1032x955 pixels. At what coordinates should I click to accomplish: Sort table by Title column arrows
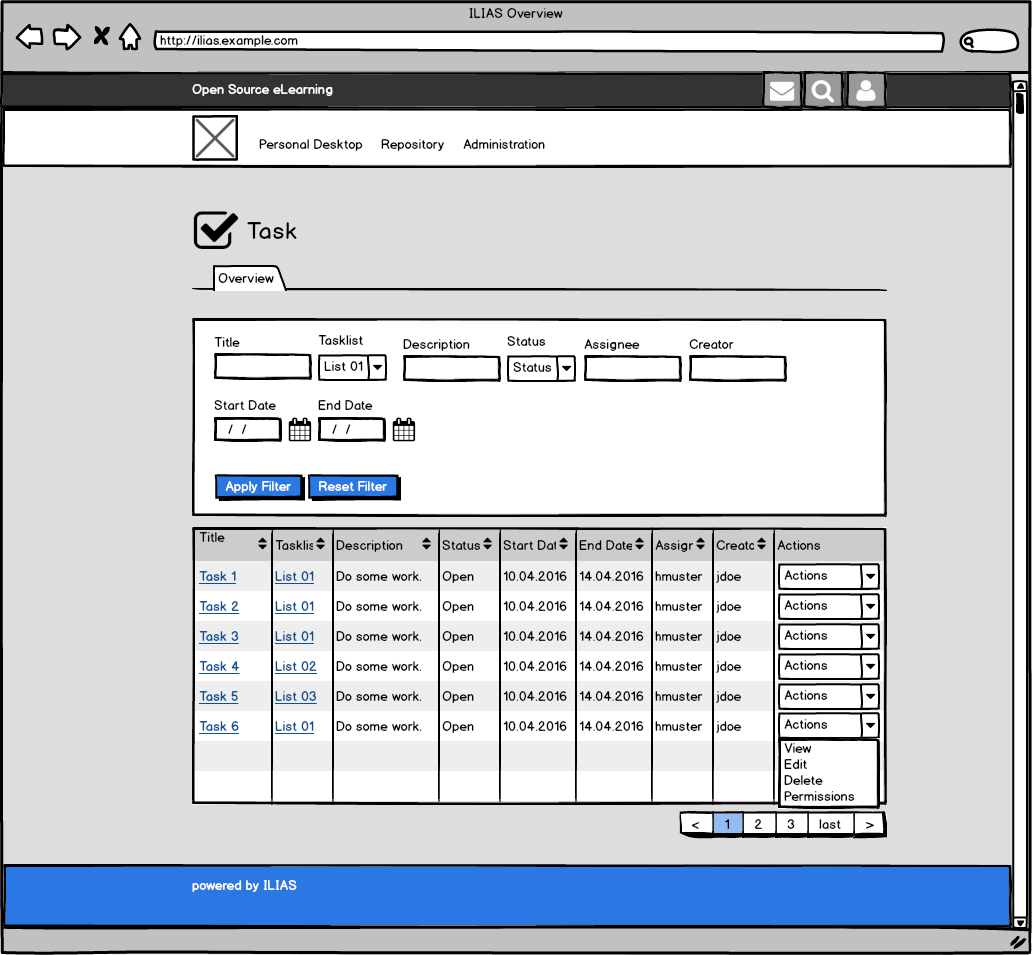point(262,544)
